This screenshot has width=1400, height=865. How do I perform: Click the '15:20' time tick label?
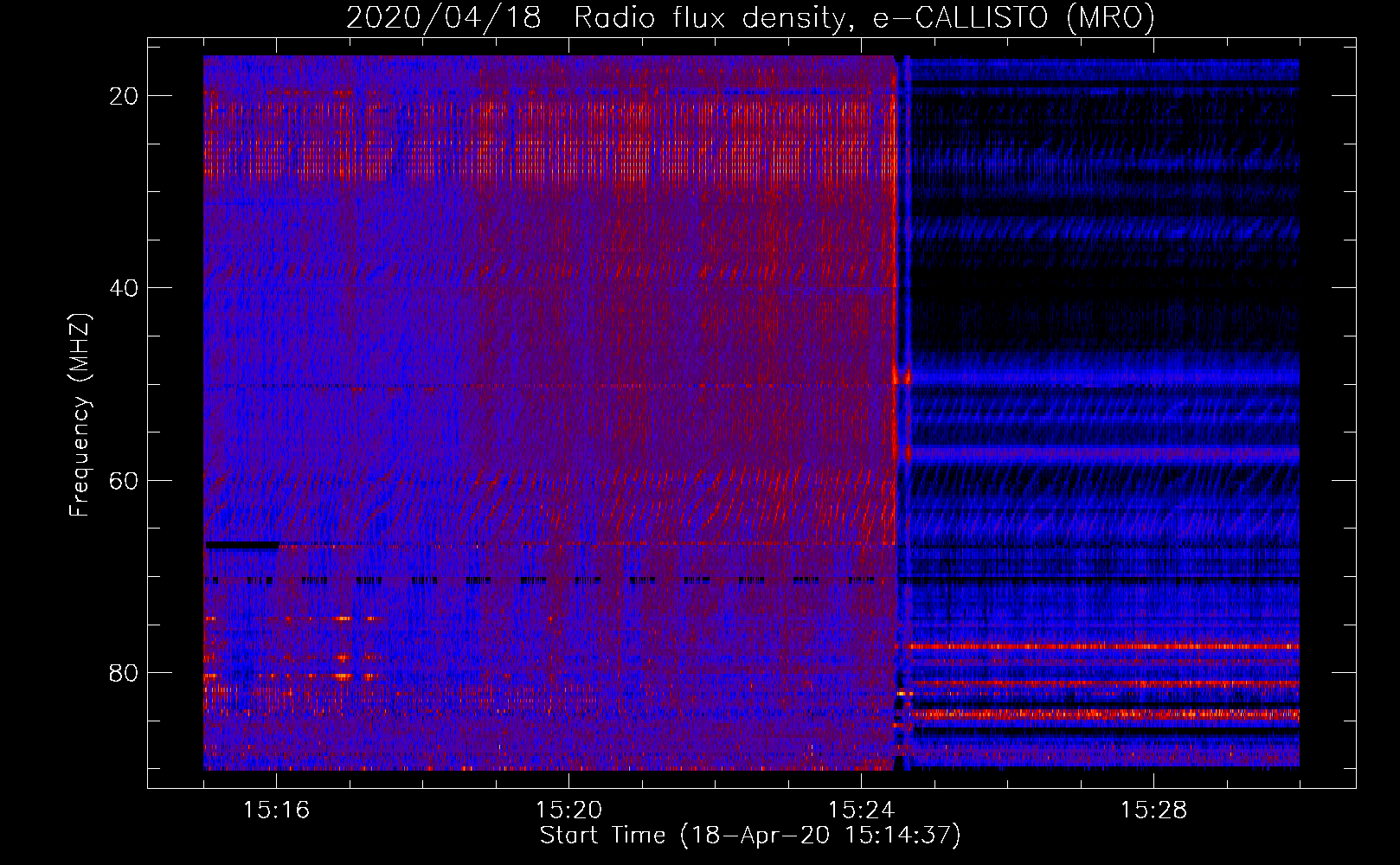click(569, 811)
